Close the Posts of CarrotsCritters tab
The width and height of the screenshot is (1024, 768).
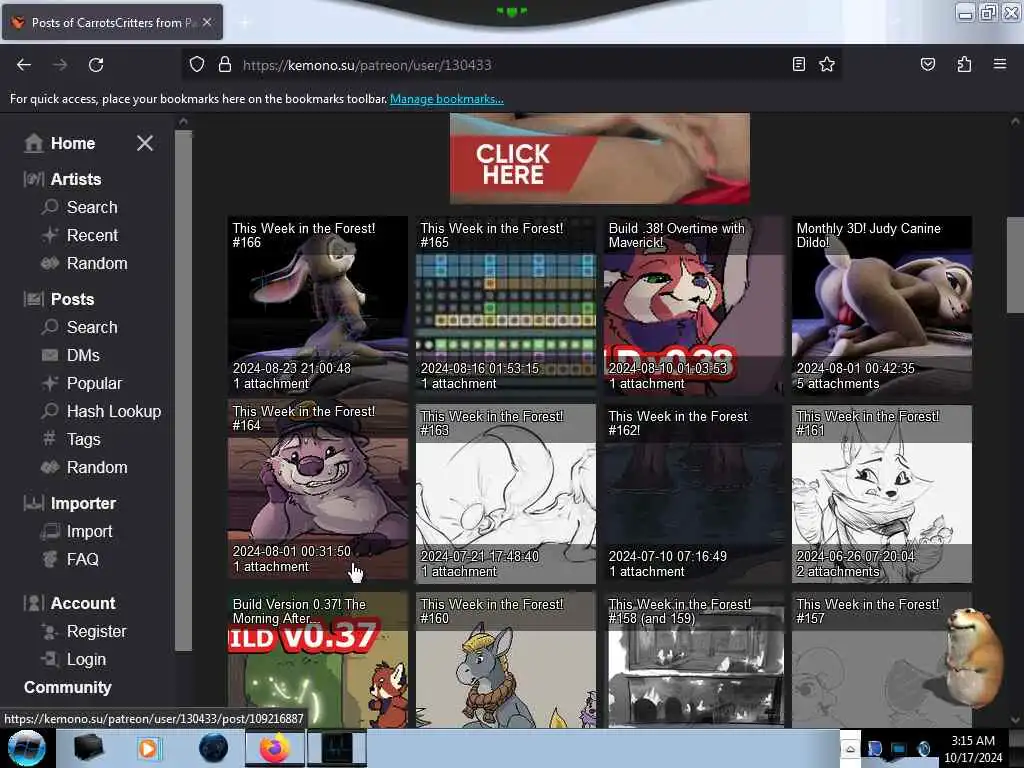coord(207,22)
